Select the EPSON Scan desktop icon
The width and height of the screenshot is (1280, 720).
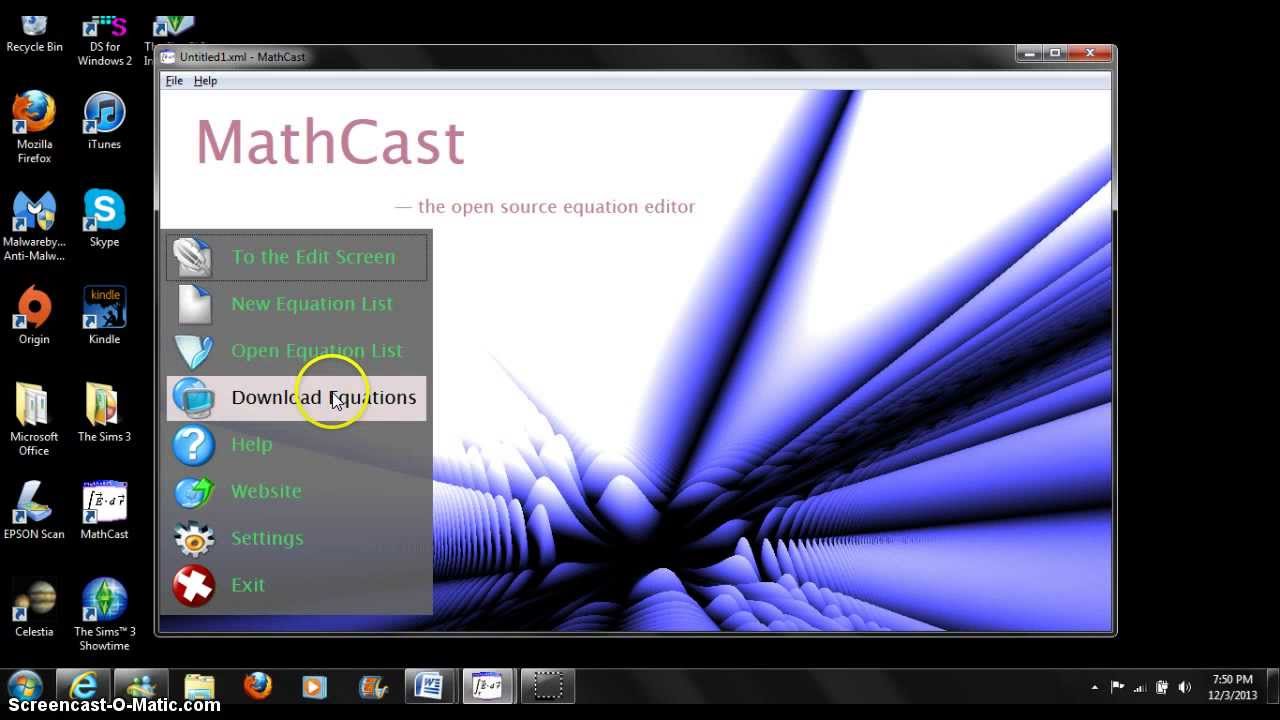(34, 511)
